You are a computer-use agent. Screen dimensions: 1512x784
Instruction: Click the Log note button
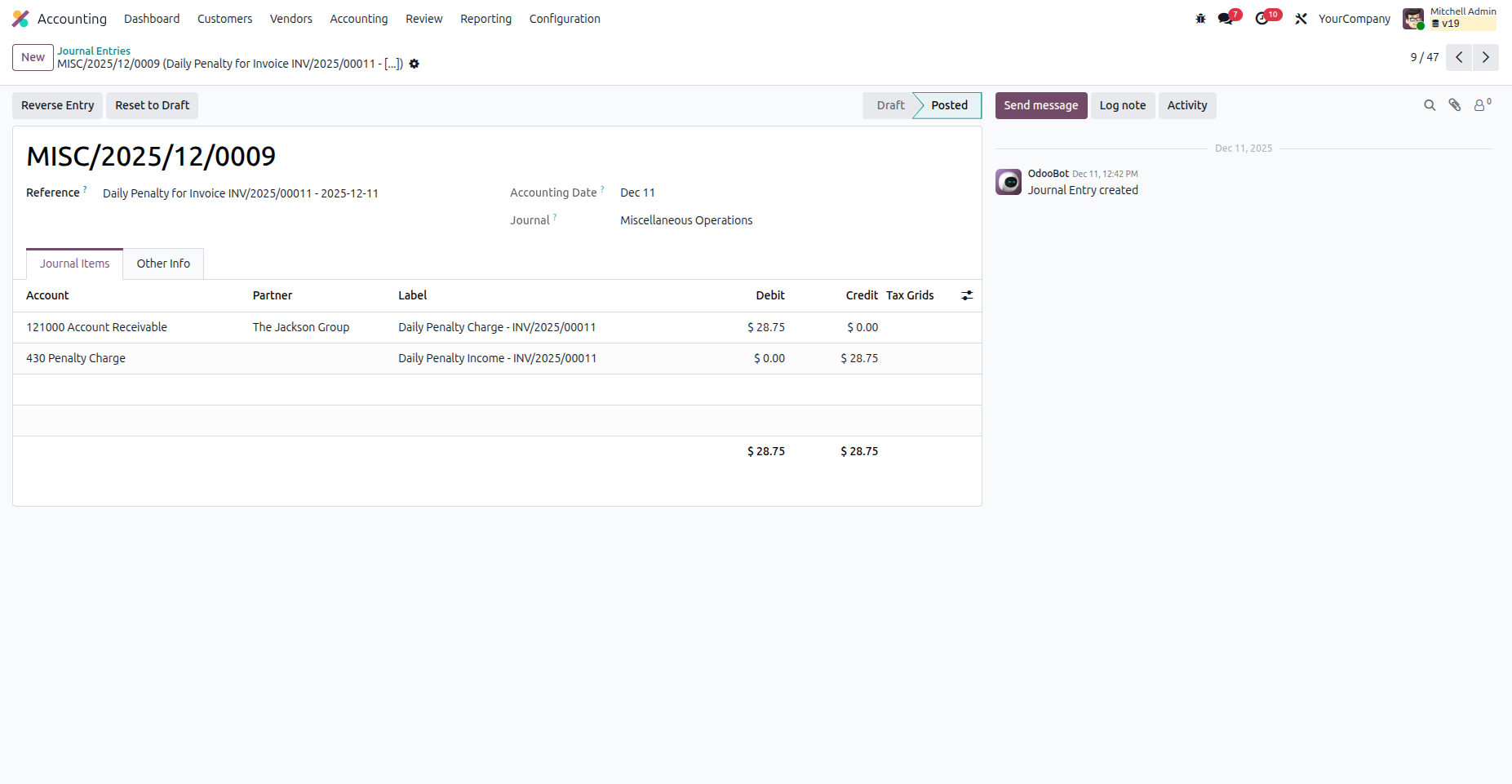pos(1123,105)
